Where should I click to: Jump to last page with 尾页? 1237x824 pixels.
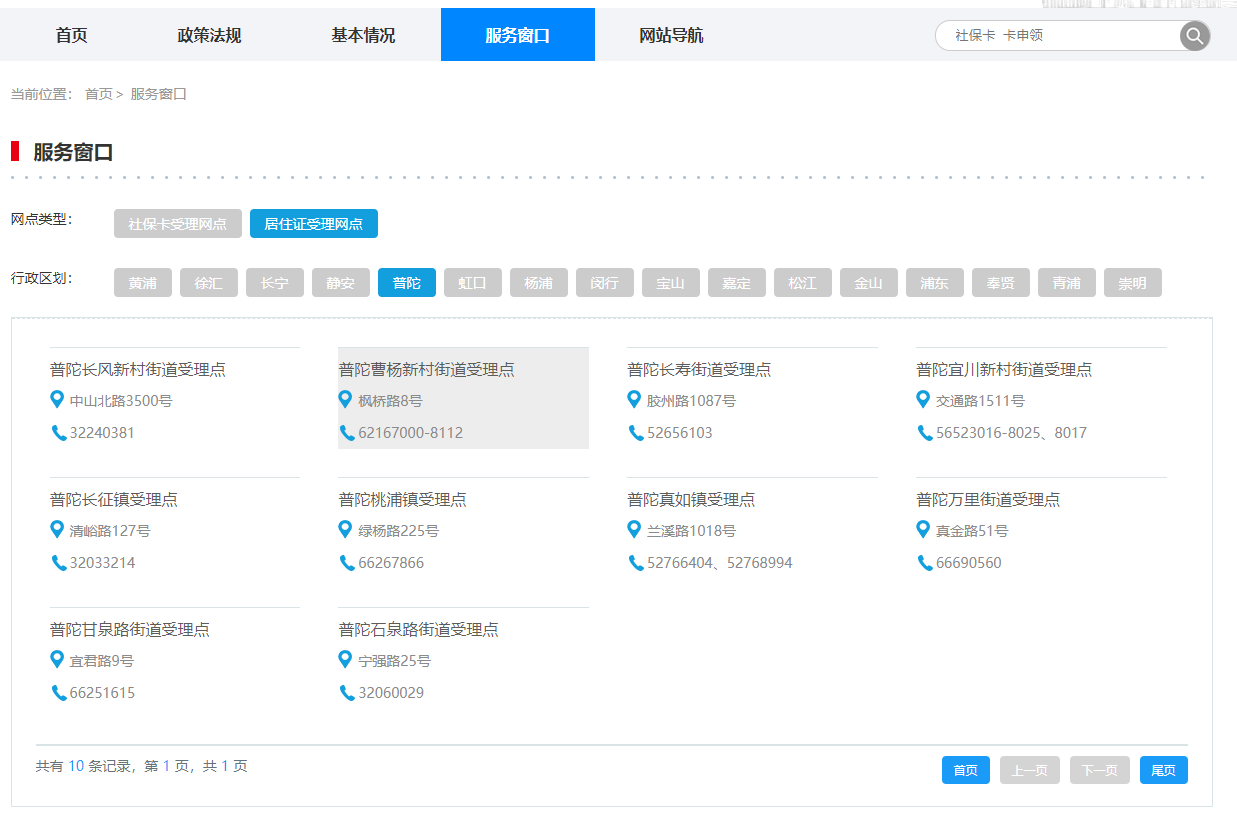(x=1164, y=770)
